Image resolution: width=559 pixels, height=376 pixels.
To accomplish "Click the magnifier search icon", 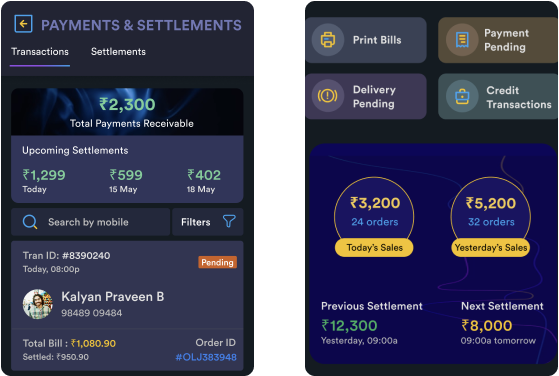I will tap(30, 222).
